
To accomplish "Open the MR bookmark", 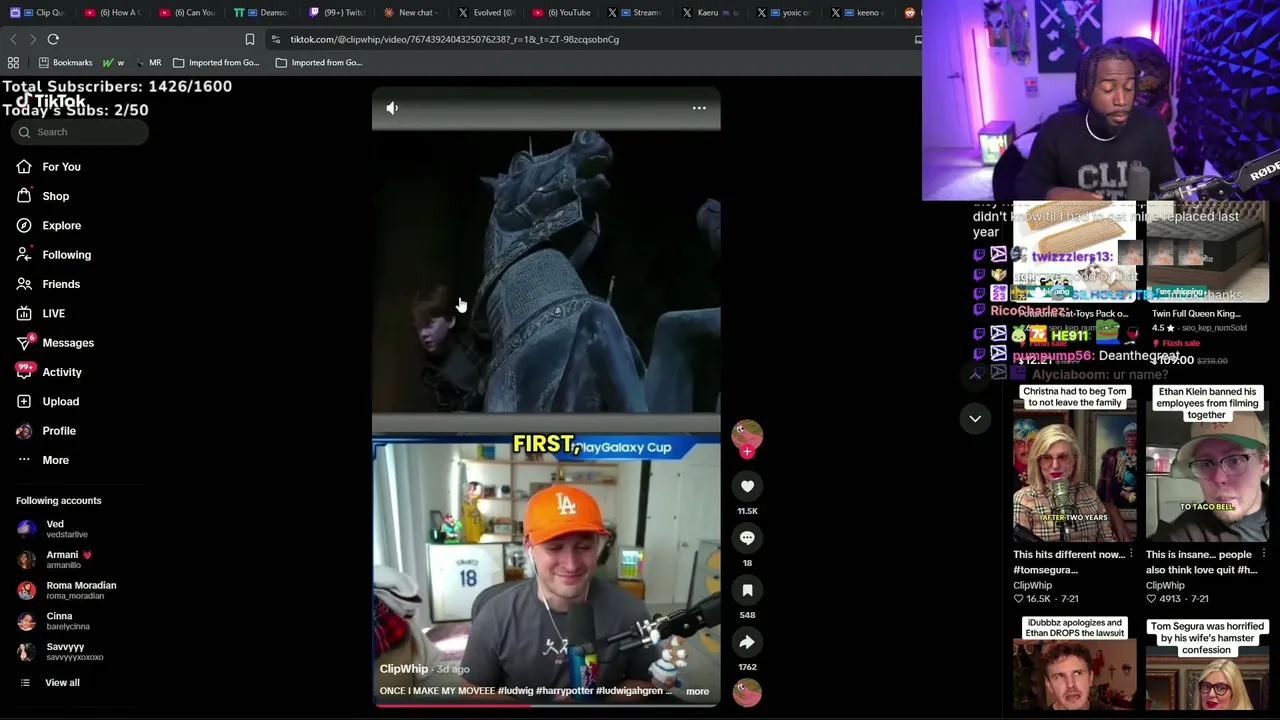I will click(x=149, y=62).
